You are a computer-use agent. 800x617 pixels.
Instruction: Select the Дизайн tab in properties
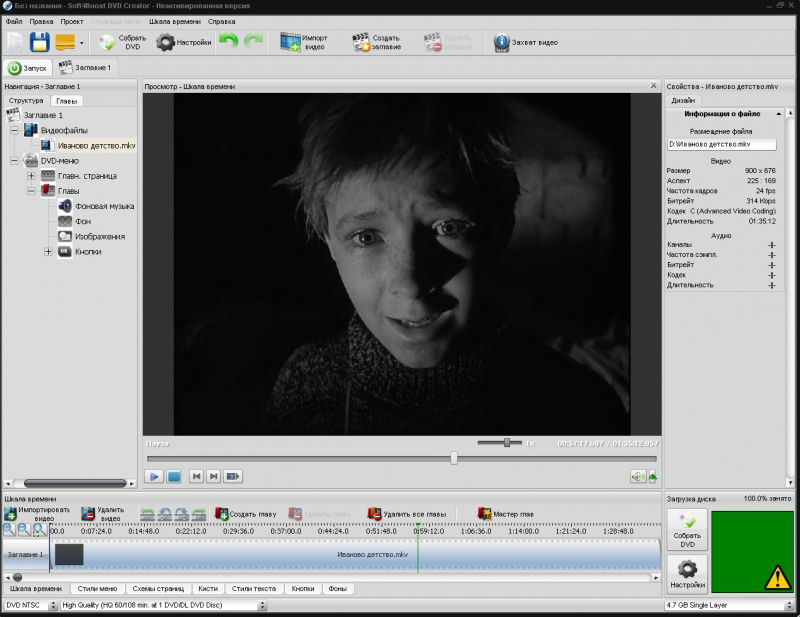click(683, 101)
